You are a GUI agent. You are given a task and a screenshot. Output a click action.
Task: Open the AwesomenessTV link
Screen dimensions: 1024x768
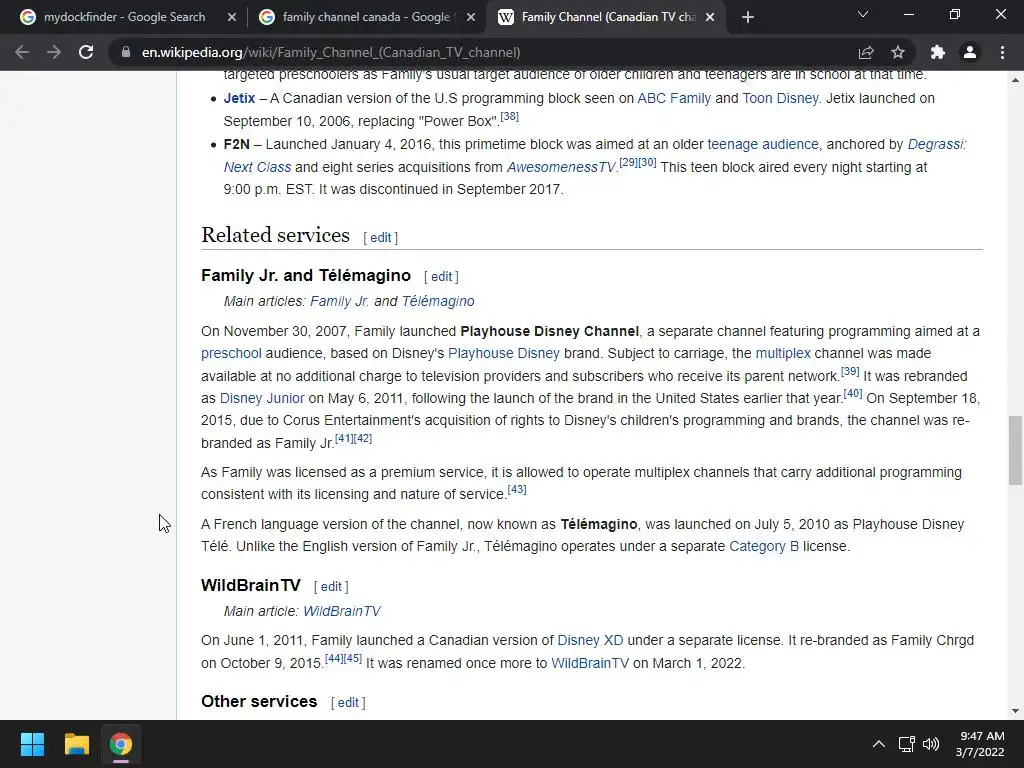pos(561,167)
